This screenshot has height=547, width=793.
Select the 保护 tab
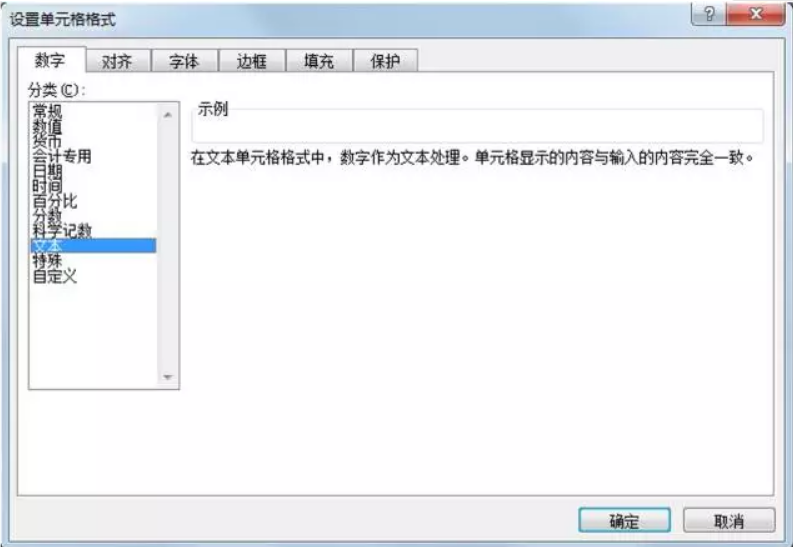click(x=385, y=61)
